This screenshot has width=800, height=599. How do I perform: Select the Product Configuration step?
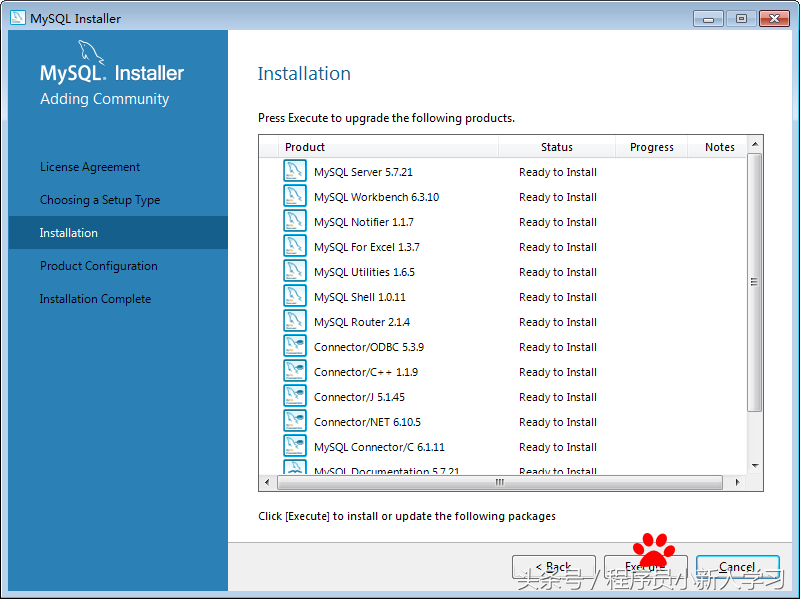click(x=98, y=265)
